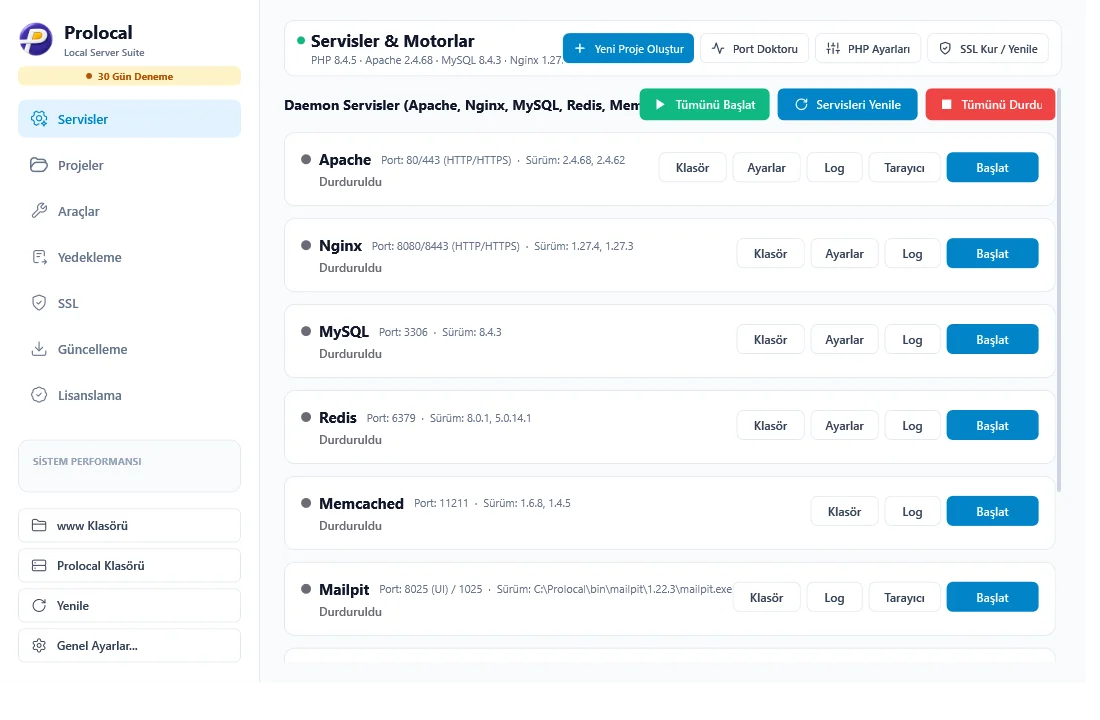Click the plus icon on Yeni Proje Oluştur

(x=579, y=48)
